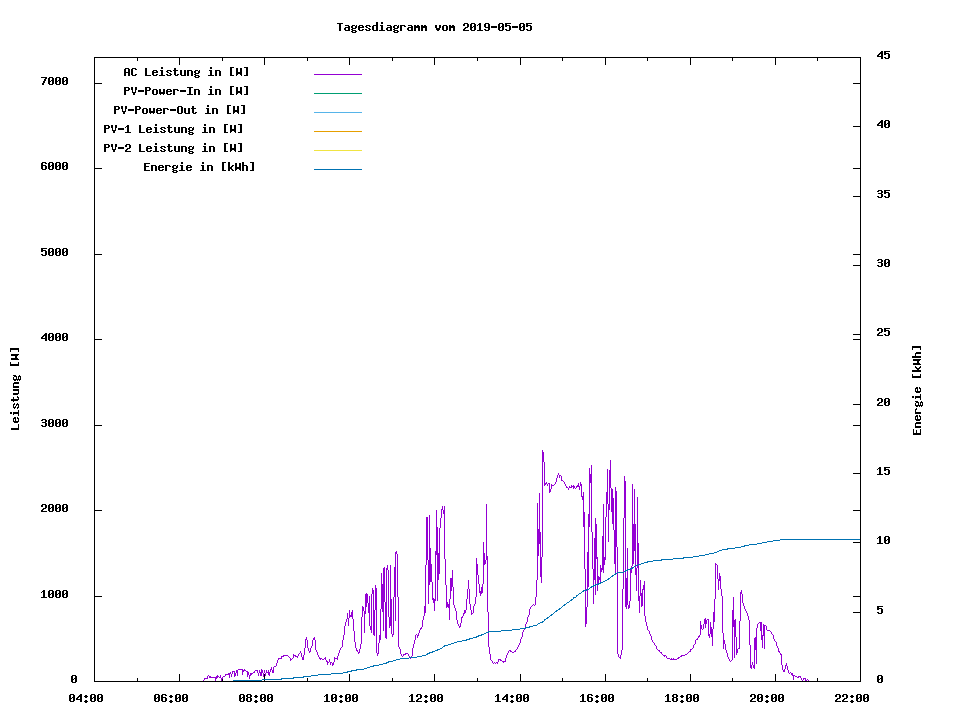Click the 10 tick label on the energy axis
The height and width of the screenshot is (720, 960).
coord(883,541)
